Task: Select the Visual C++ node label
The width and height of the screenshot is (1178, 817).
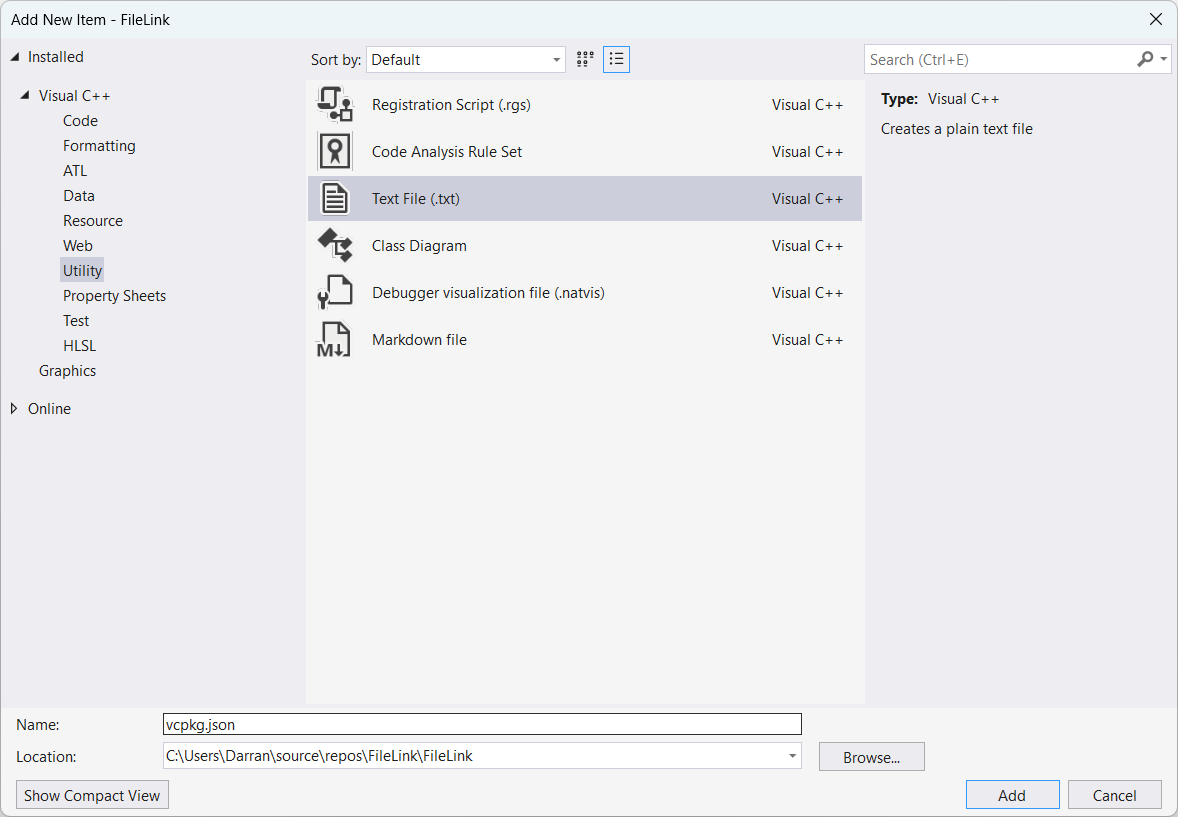Action: pyautogui.click(x=74, y=95)
